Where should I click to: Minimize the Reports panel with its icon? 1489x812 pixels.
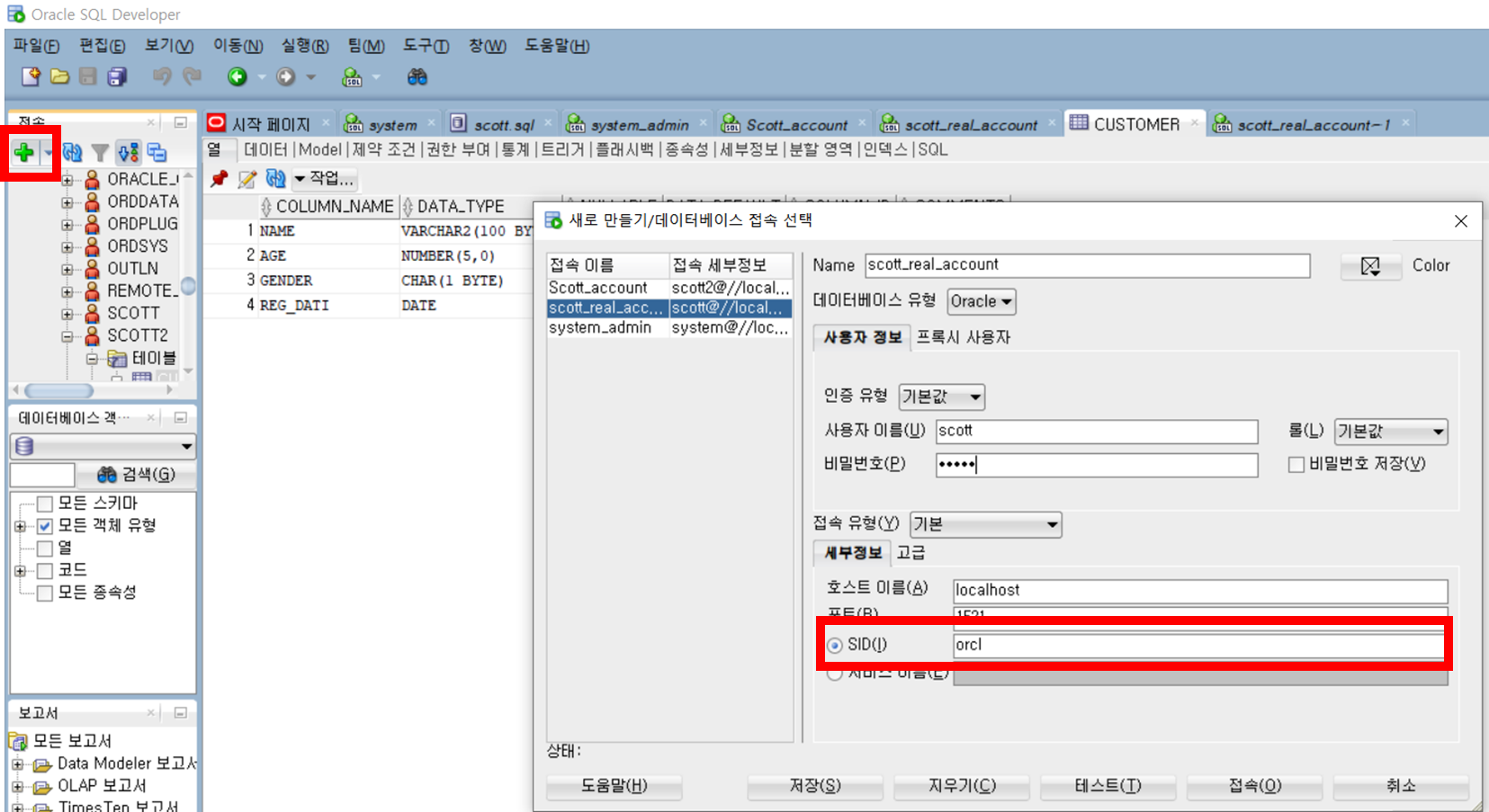point(180,713)
